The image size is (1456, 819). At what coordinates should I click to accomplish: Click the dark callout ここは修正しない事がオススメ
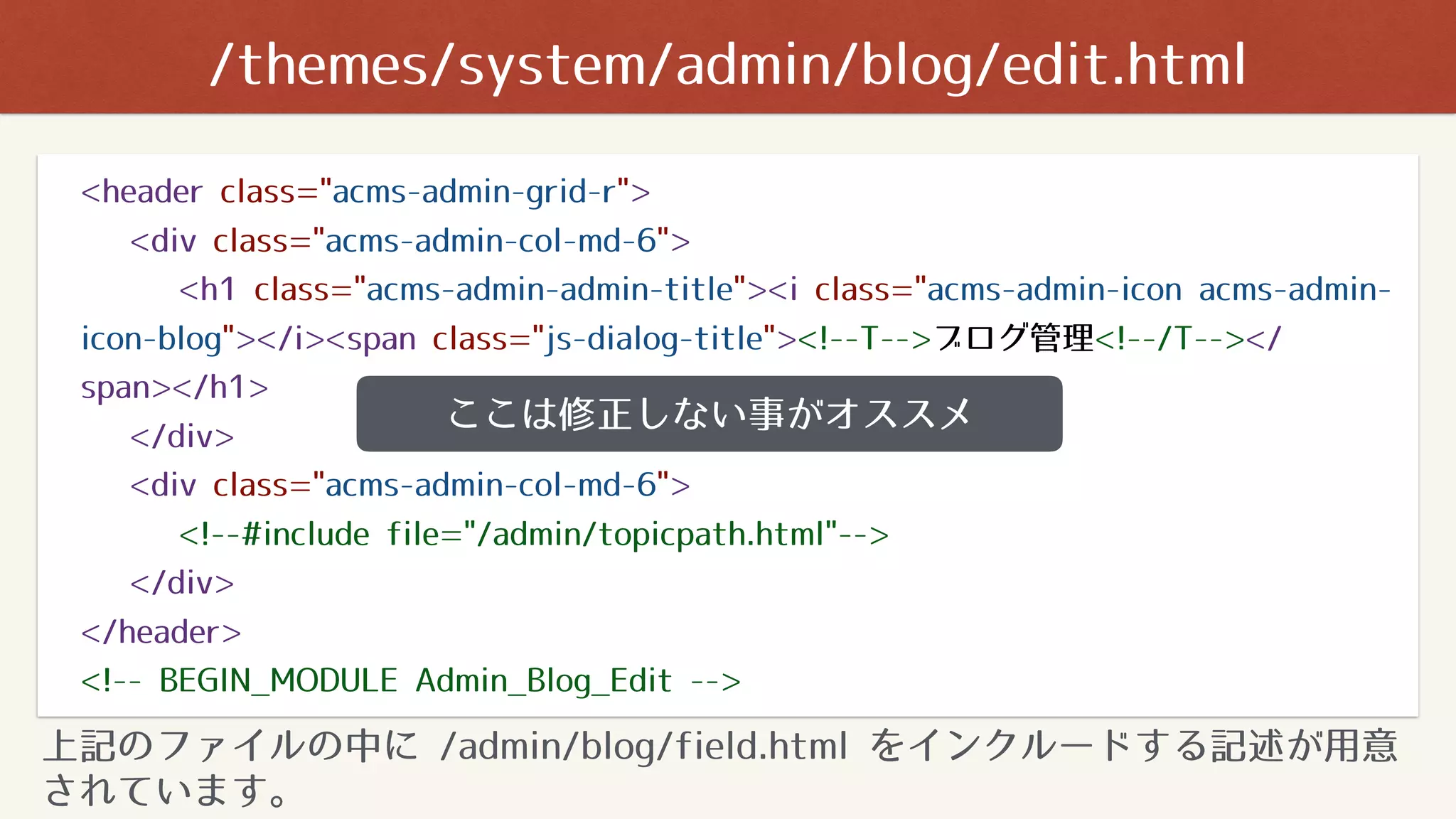[x=710, y=414]
